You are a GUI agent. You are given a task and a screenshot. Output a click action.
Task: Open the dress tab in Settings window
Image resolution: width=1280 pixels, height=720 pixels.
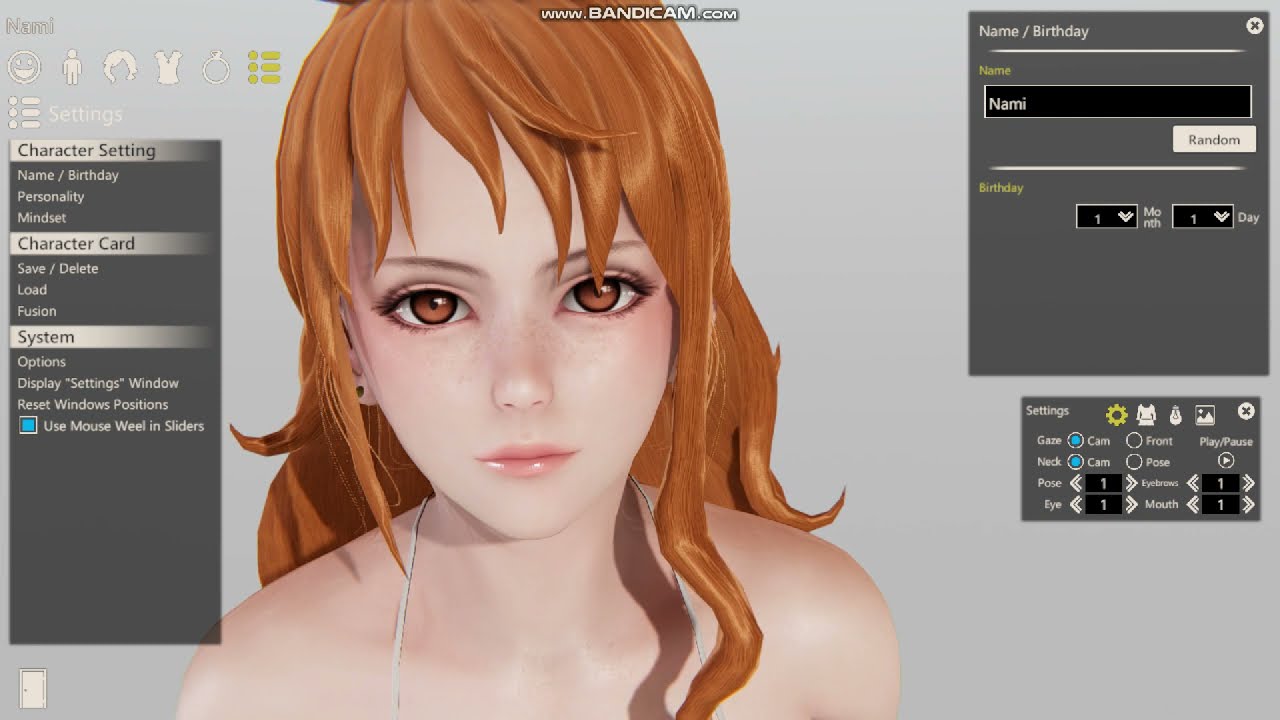pyautogui.click(x=1146, y=414)
